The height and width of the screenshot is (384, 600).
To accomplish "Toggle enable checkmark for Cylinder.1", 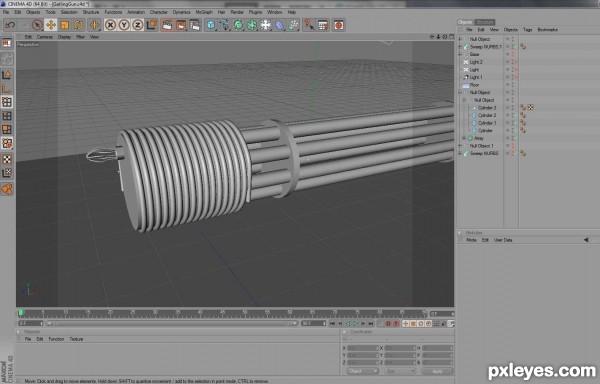I will tap(516, 123).
